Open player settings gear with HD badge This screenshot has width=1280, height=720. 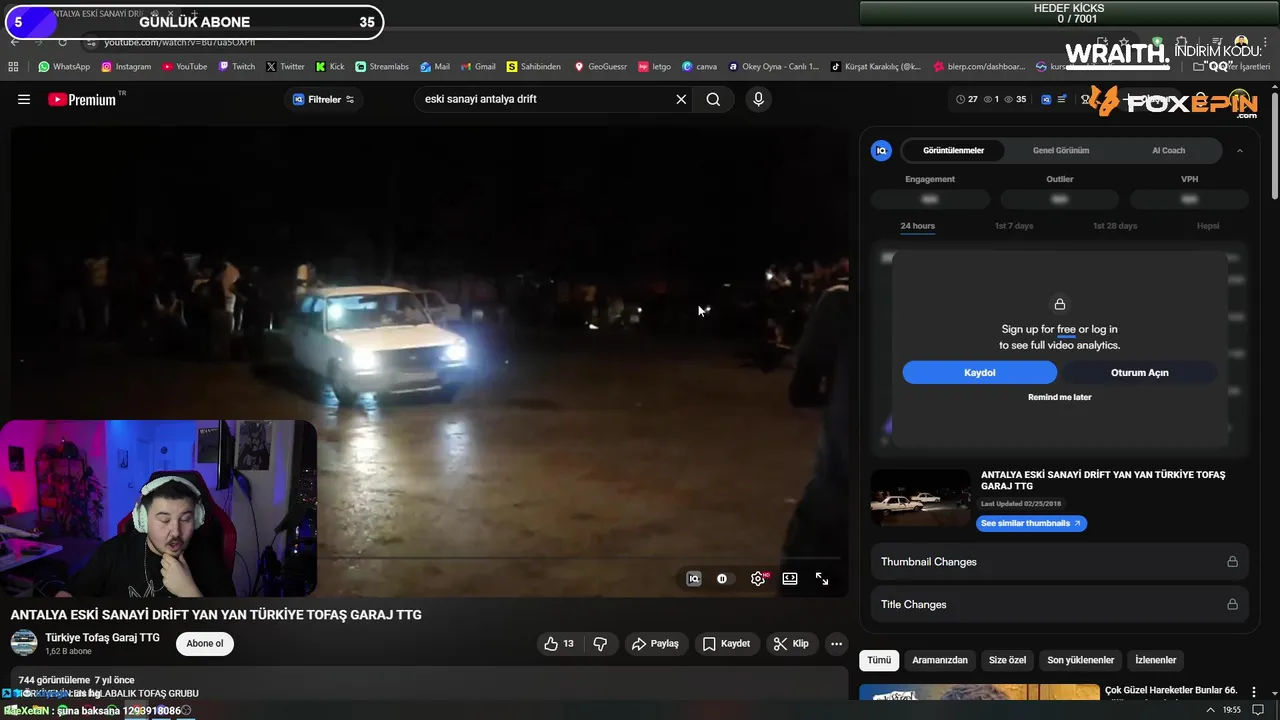pyautogui.click(x=759, y=578)
